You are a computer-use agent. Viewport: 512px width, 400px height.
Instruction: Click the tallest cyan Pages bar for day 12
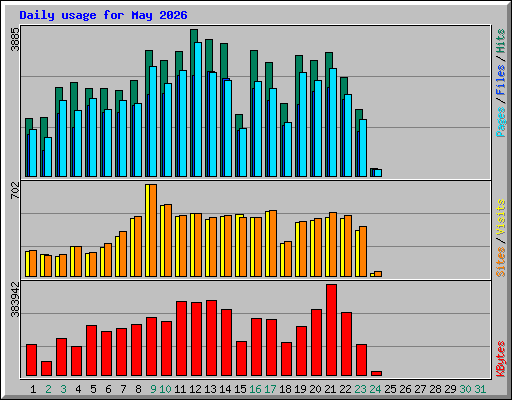(x=198, y=109)
